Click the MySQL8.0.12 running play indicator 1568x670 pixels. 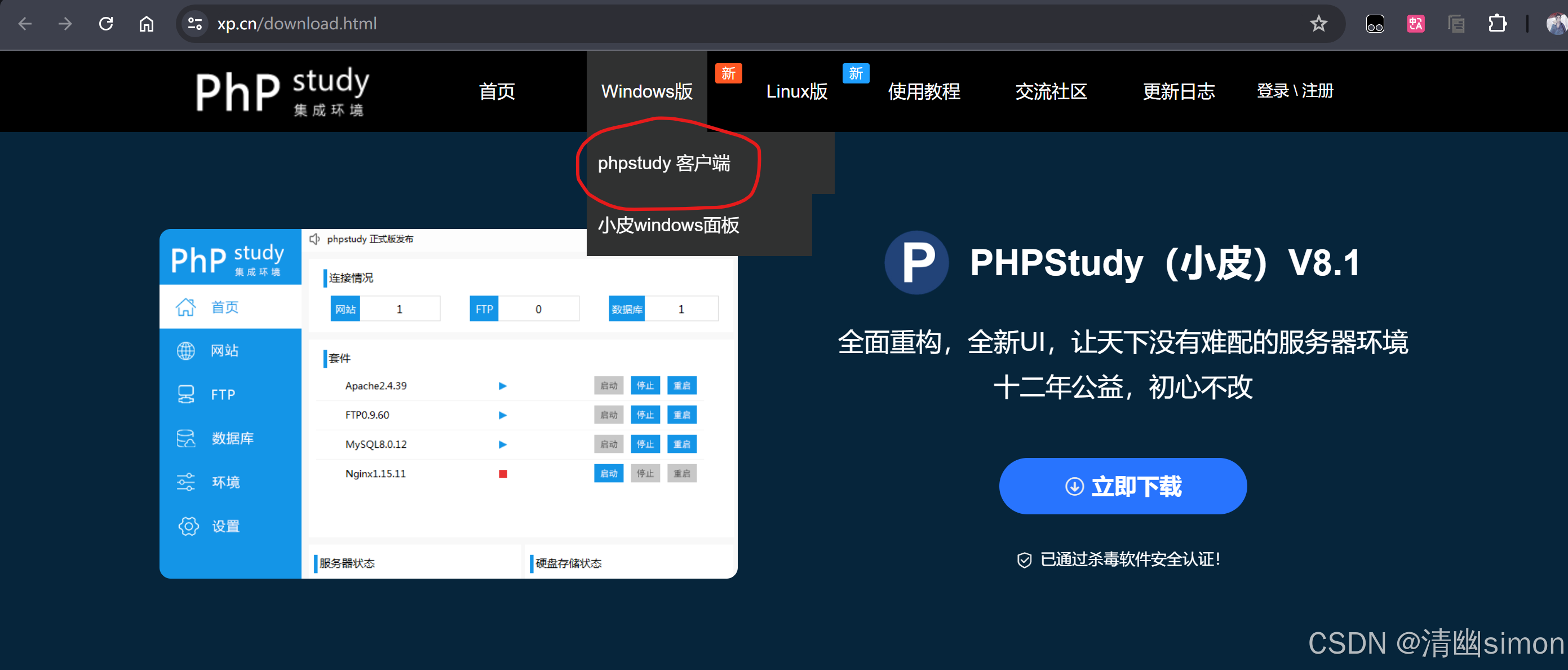503,444
